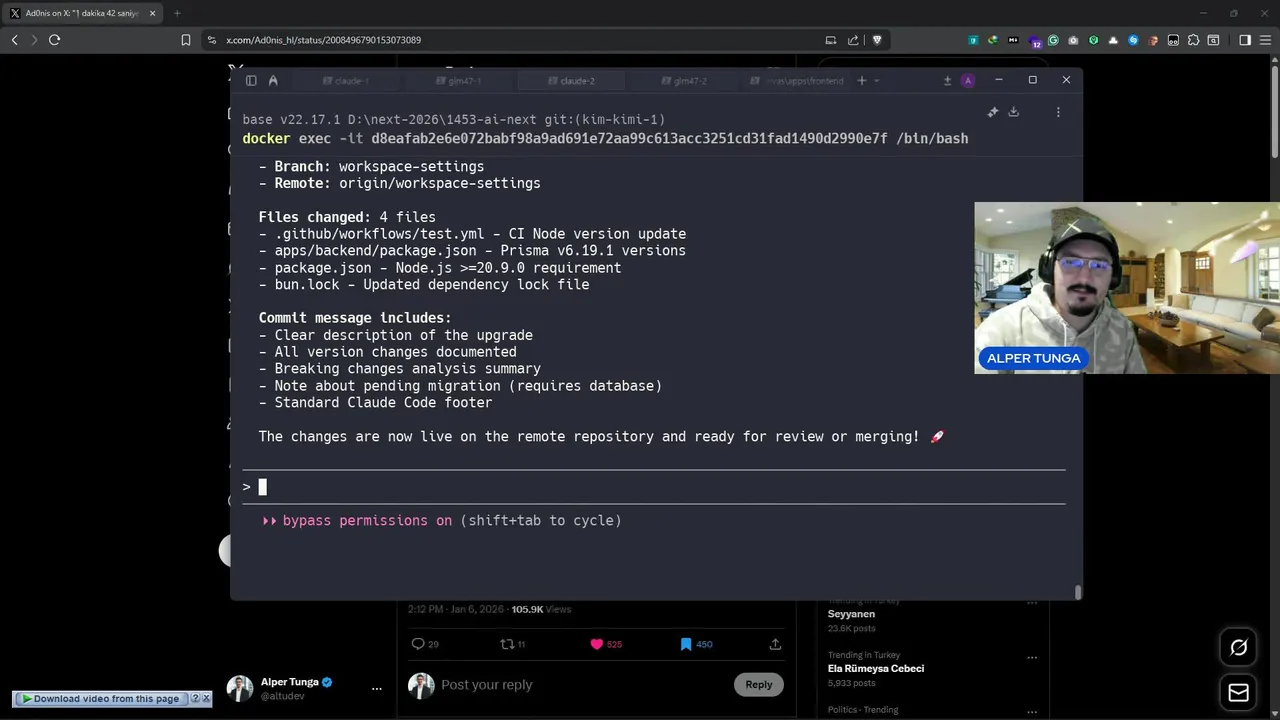Click the Alper Tunga webcam overlay

click(x=1127, y=288)
